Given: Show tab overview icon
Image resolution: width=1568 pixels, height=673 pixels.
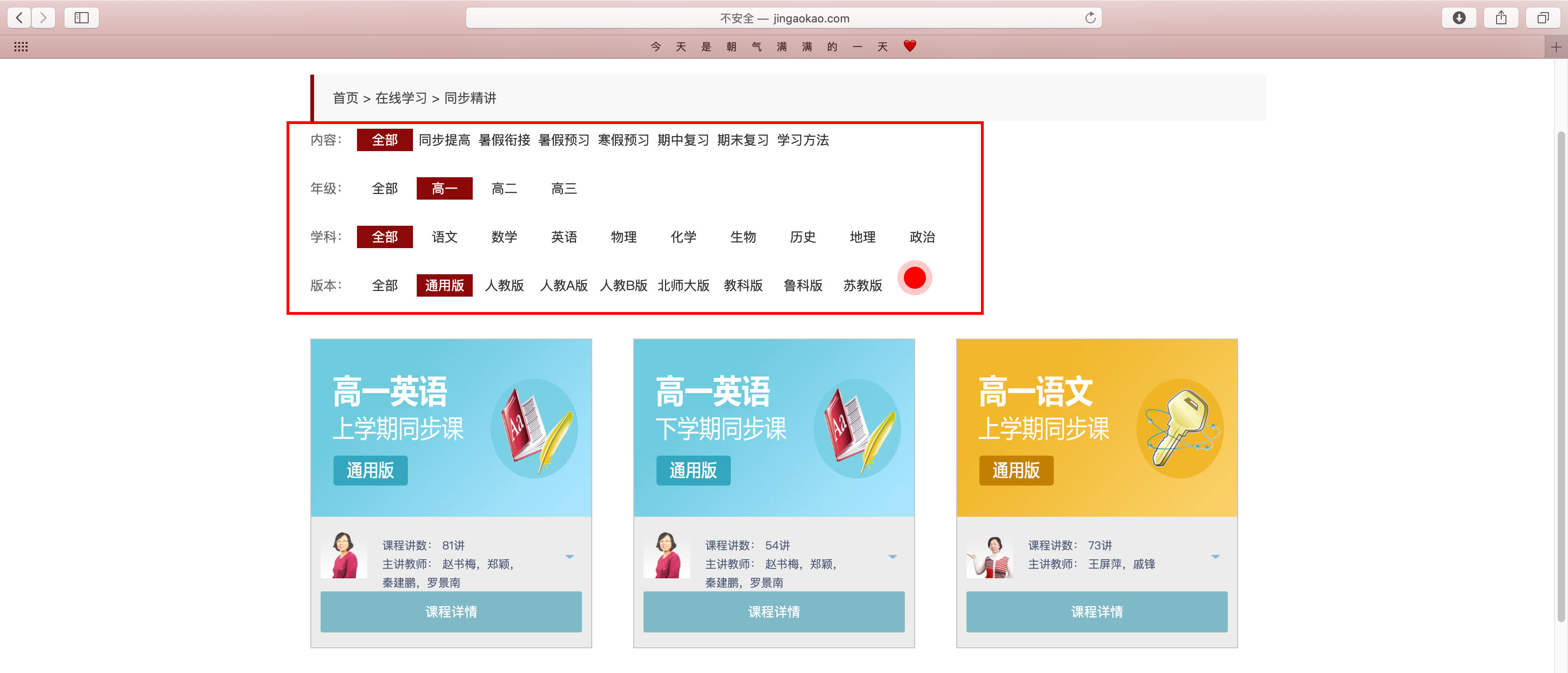Looking at the screenshot, I should click(x=1543, y=18).
